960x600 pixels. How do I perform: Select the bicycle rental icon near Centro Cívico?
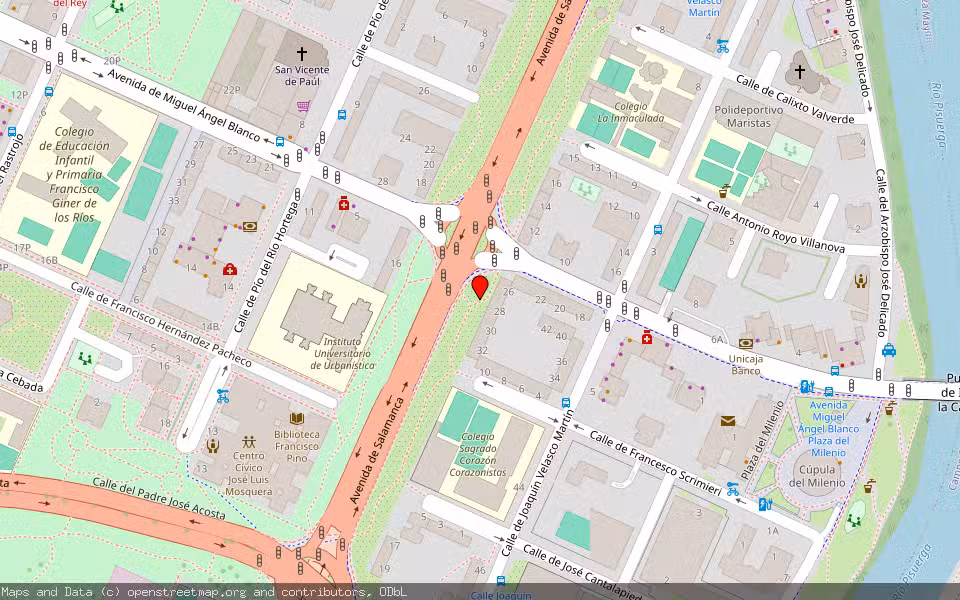223,396
